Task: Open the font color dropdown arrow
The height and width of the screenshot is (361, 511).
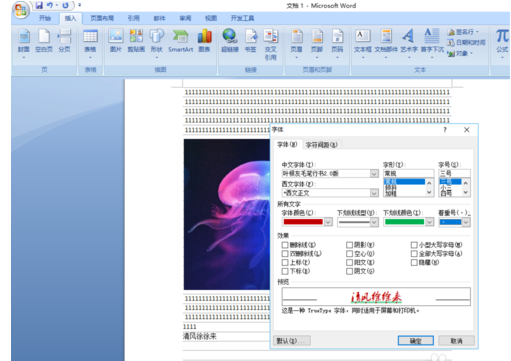Action: [328, 222]
